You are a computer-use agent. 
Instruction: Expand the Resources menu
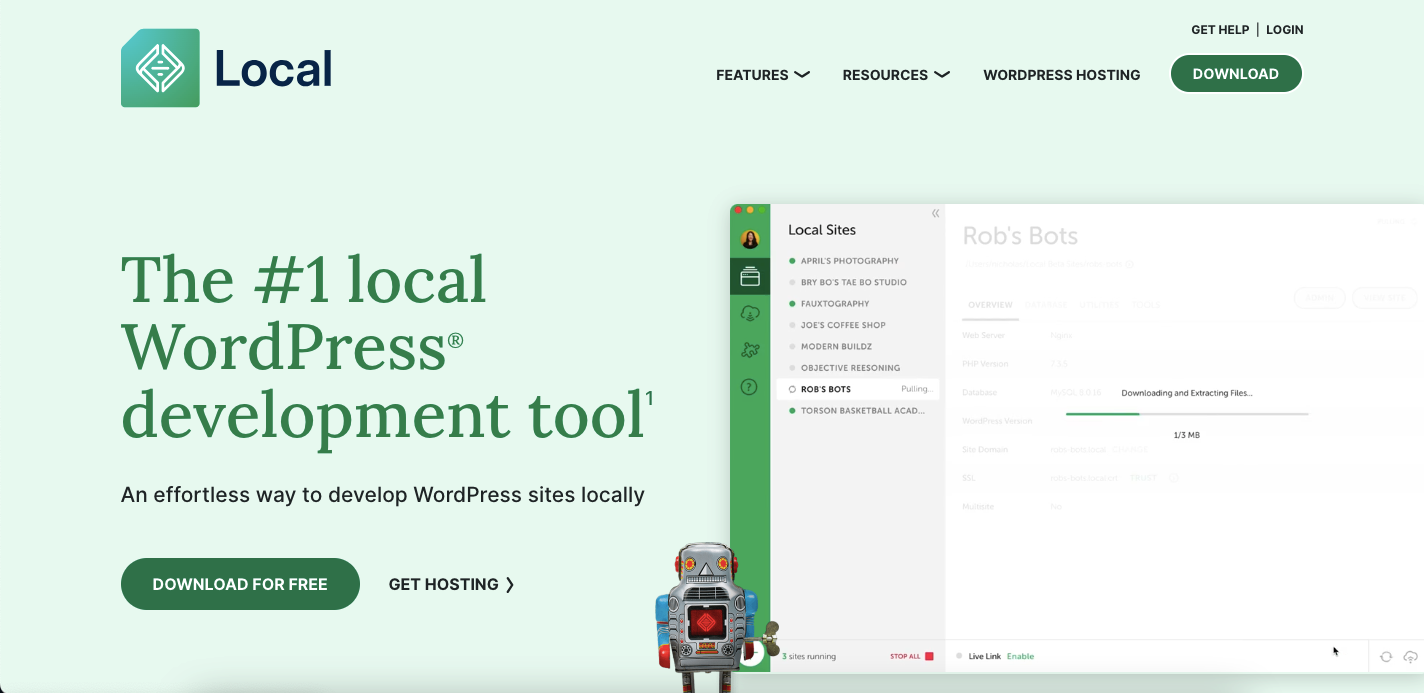tap(896, 75)
